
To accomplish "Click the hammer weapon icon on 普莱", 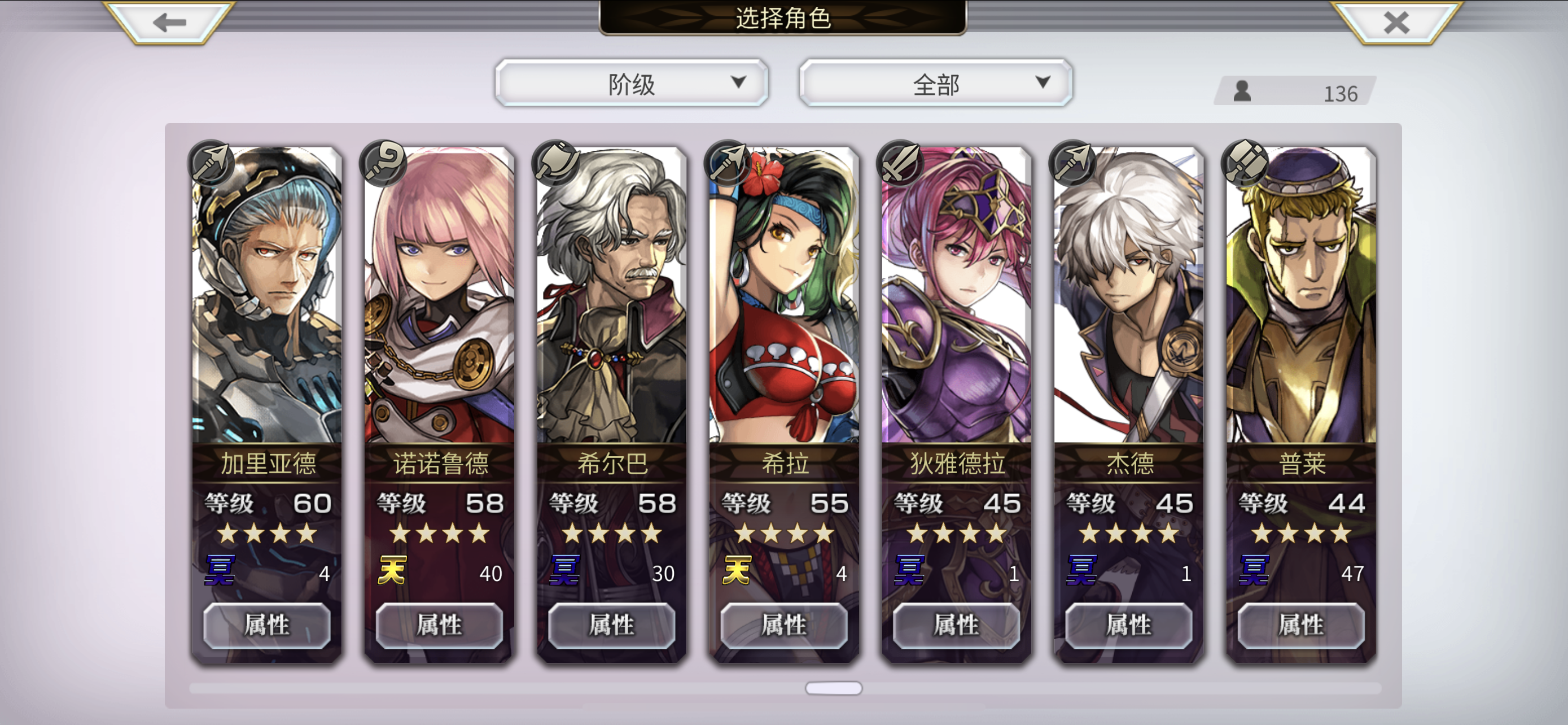I will tap(1245, 163).
